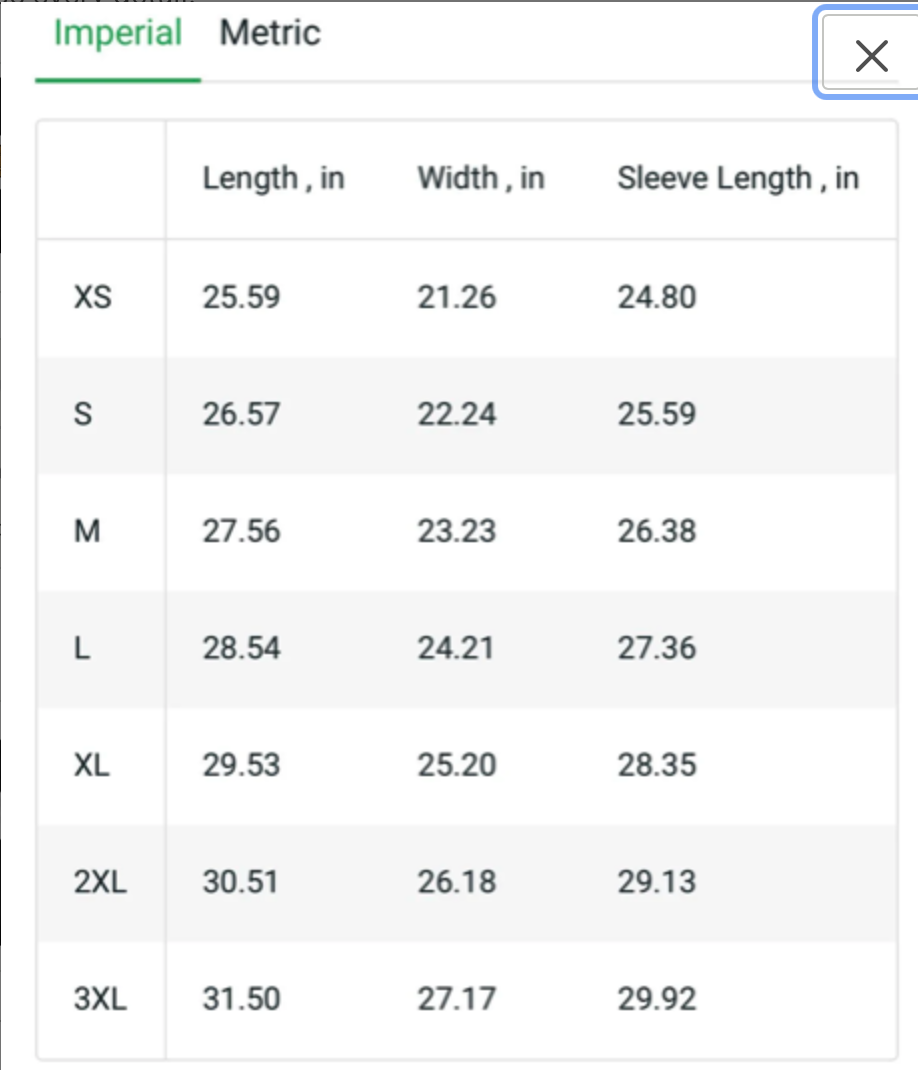Click the Length, in column header
The image size is (918, 1070).
[x=273, y=179]
